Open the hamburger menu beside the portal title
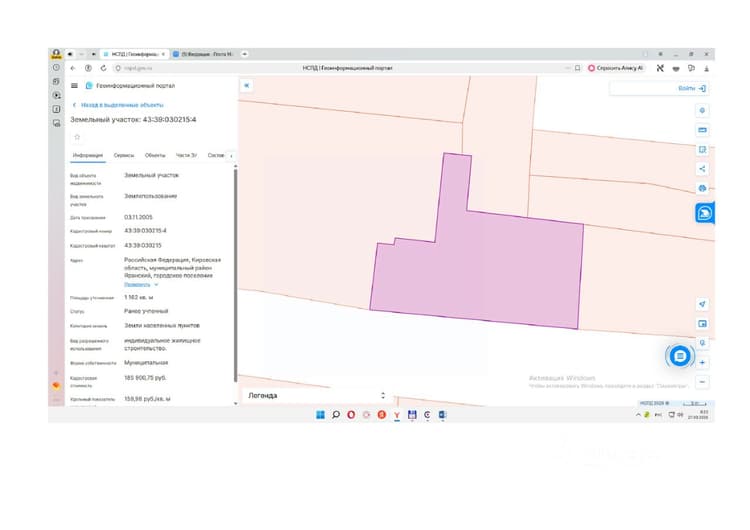This screenshot has height=530, width=750. point(74,86)
